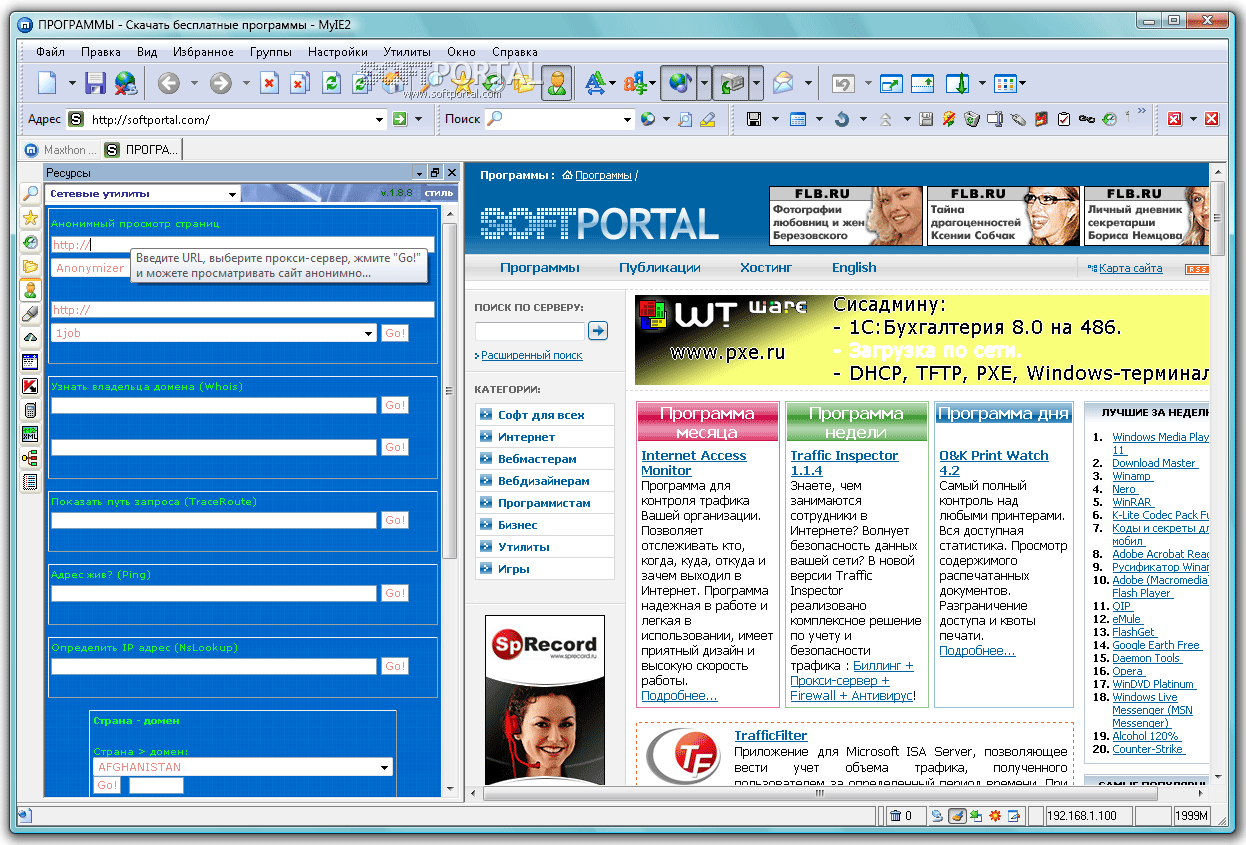Open the Утилиты menu

(407, 52)
